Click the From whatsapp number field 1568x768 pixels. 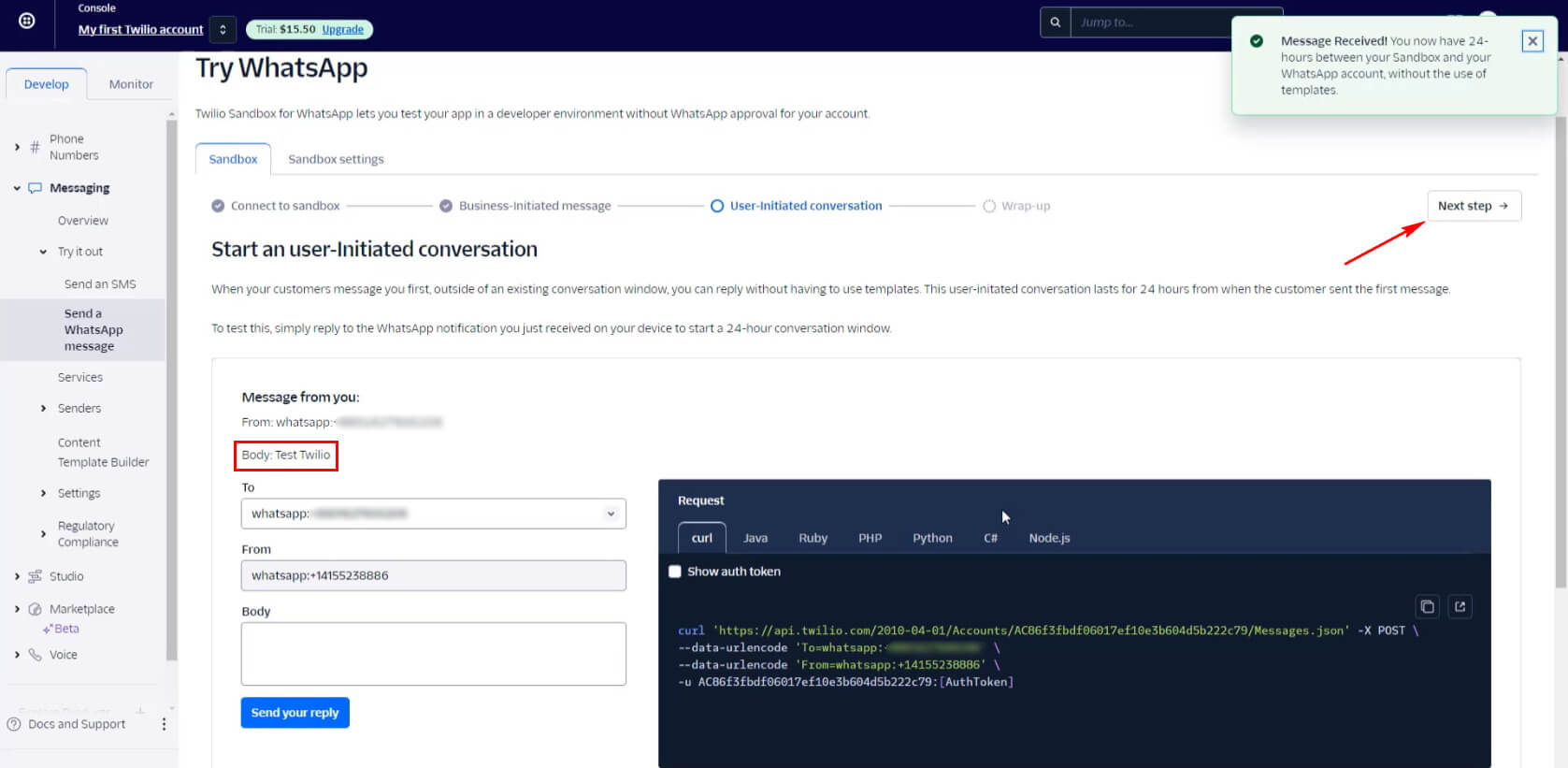tap(434, 575)
